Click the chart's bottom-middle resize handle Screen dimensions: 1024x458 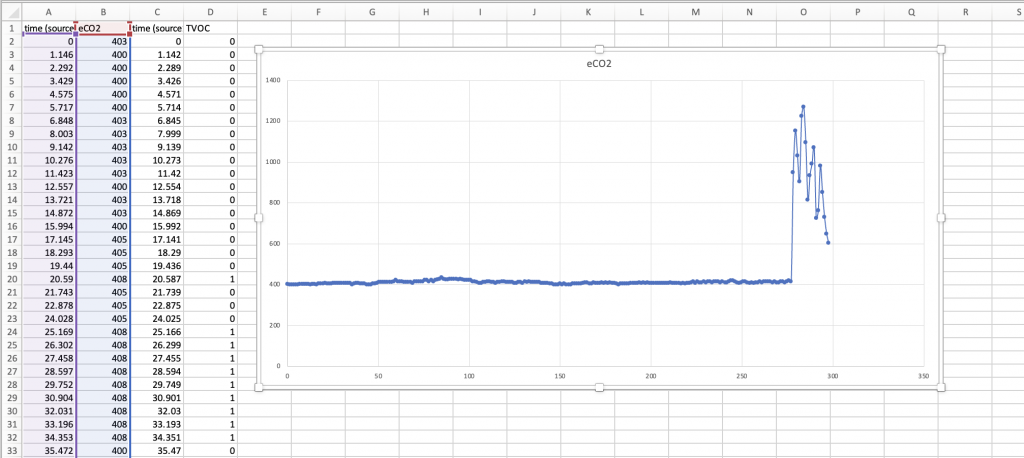point(599,387)
